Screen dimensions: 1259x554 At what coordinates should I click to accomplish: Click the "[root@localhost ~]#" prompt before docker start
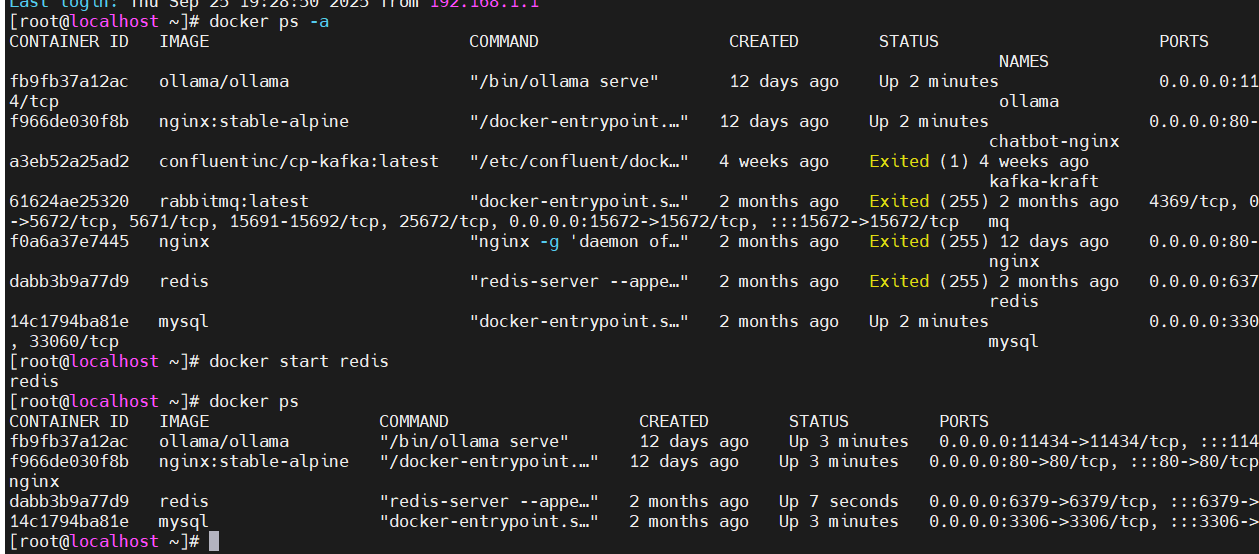click(x=104, y=361)
